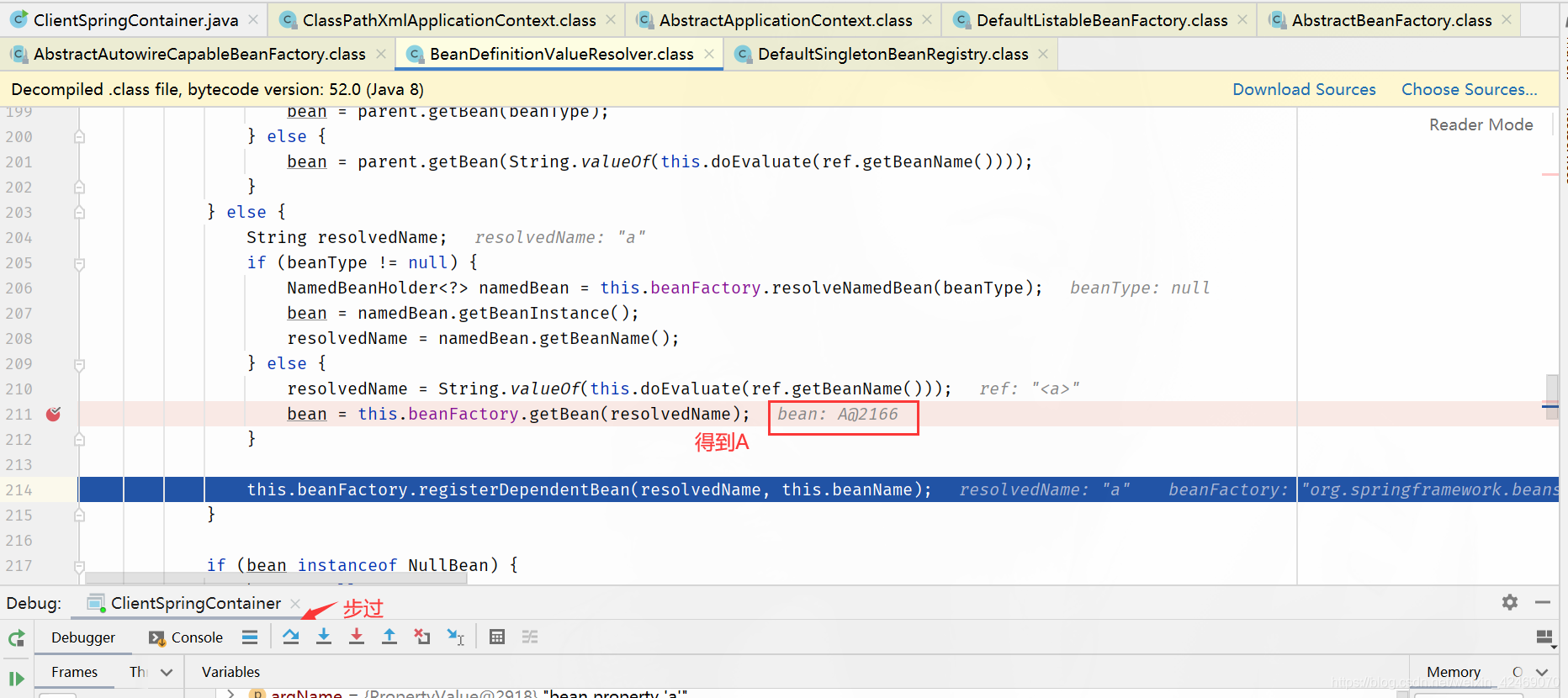Collapse the code fold marker at line 217

pyautogui.click(x=79, y=566)
